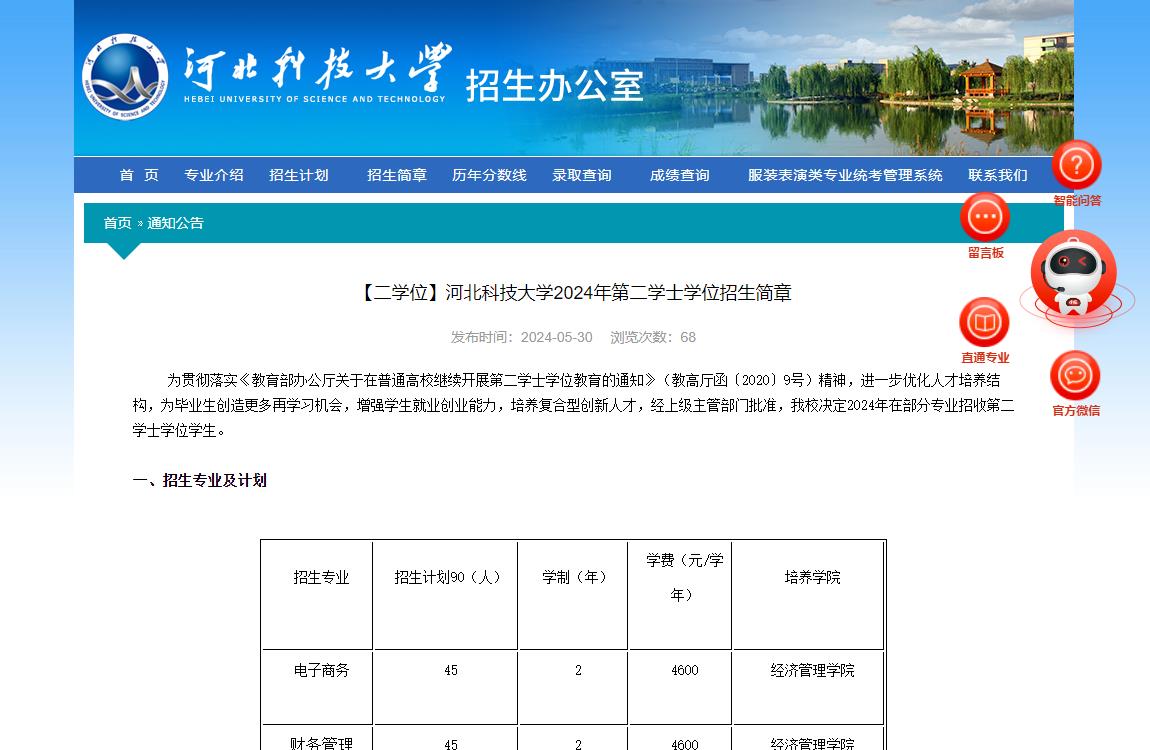Open the 直通专业 book icon
Viewport: 1150px width, 750px height.
[984, 322]
